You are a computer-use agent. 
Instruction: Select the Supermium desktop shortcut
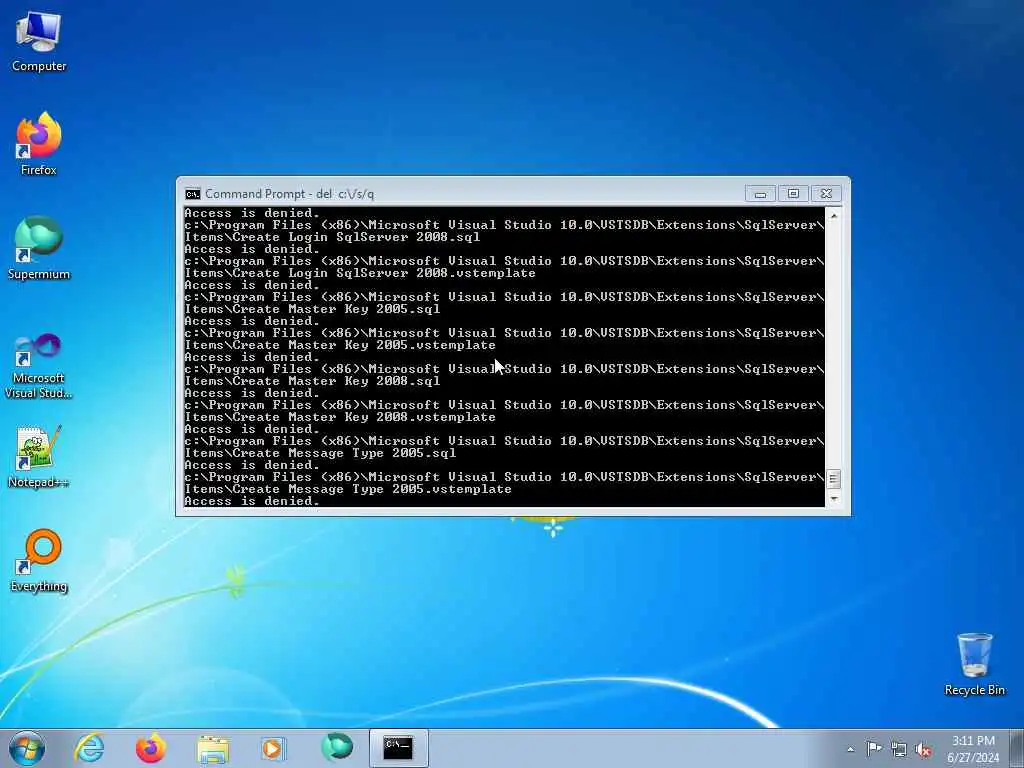[39, 248]
